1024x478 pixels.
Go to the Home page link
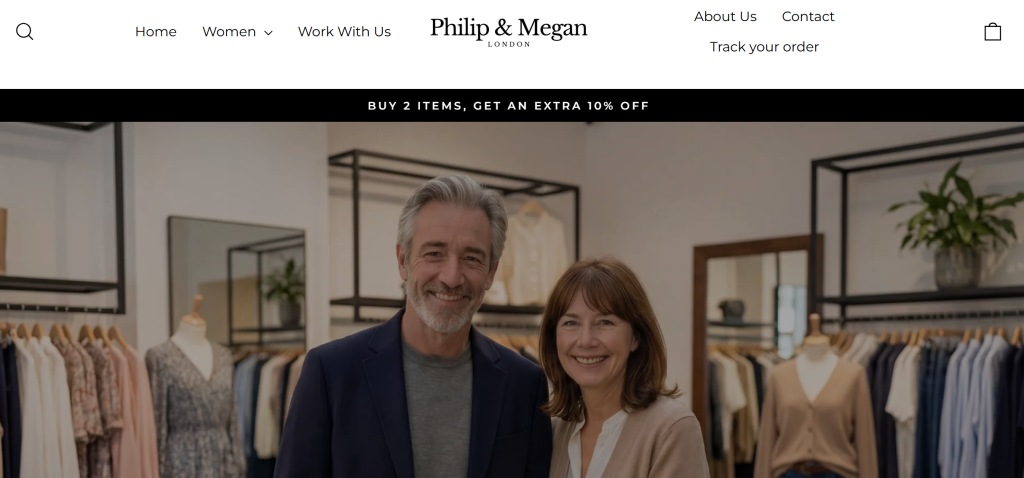tap(155, 31)
